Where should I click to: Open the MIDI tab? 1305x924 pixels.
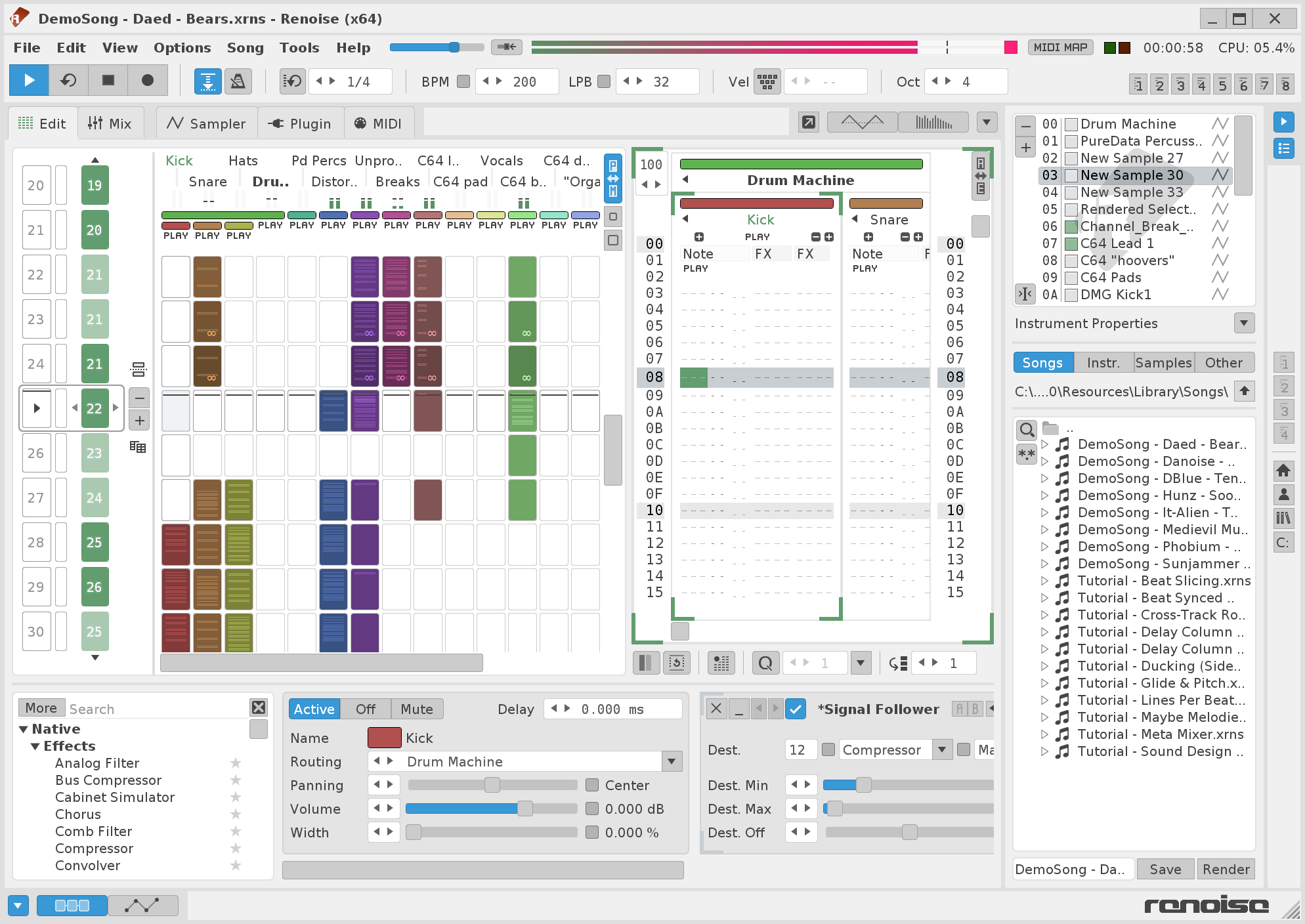coord(377,123)
